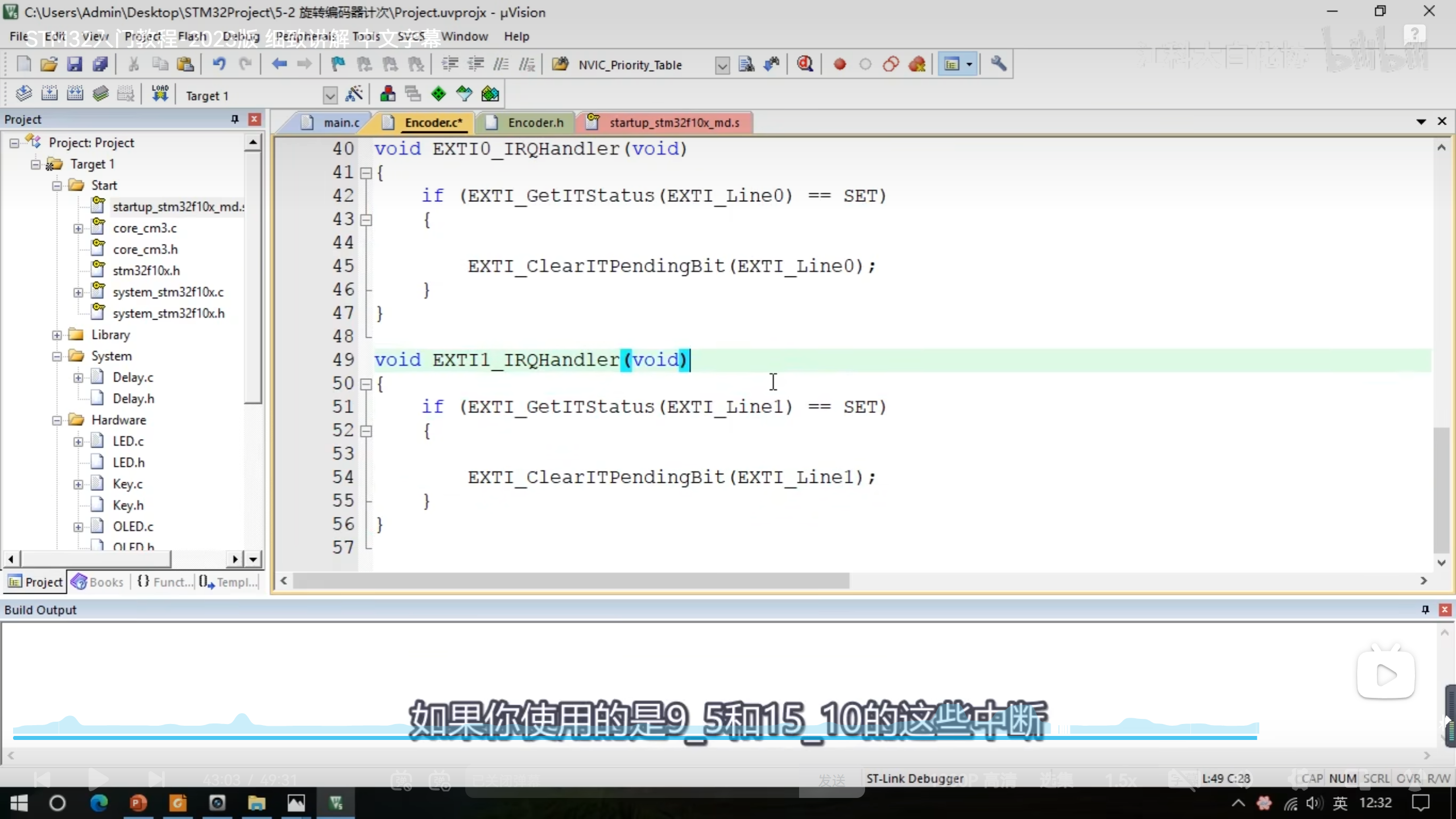Open File Explorer in taskbar
The width and height of the screenshot is (1456, 819).
click(257, 803)
